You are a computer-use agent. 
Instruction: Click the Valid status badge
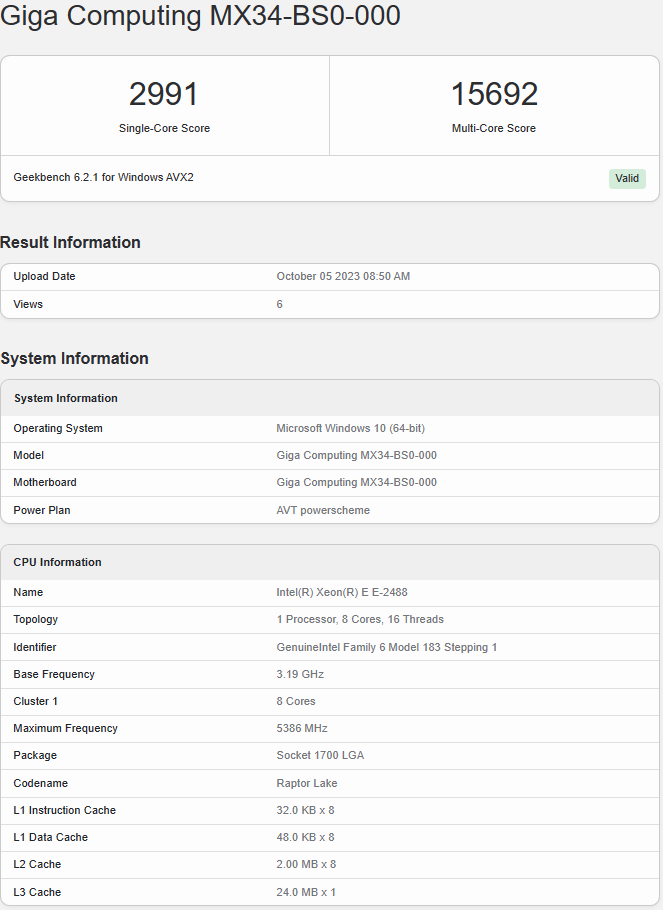pos(627,178)
